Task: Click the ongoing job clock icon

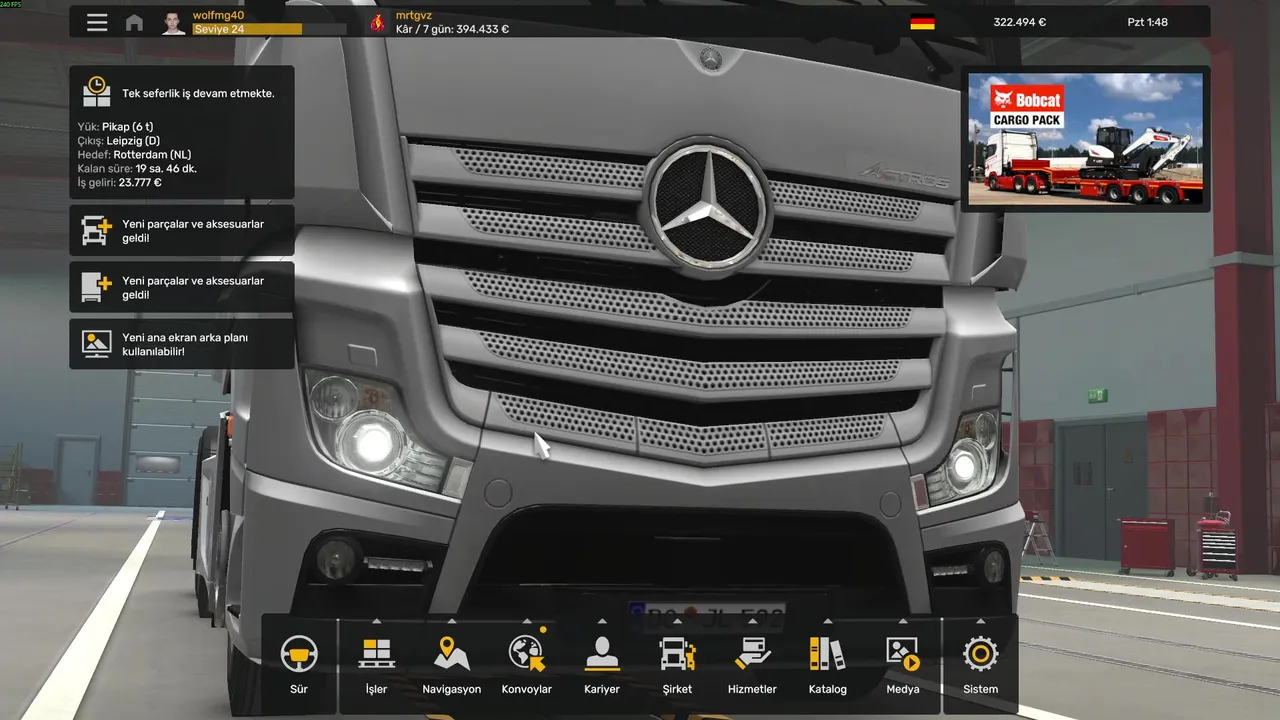Action: point(97,92)
